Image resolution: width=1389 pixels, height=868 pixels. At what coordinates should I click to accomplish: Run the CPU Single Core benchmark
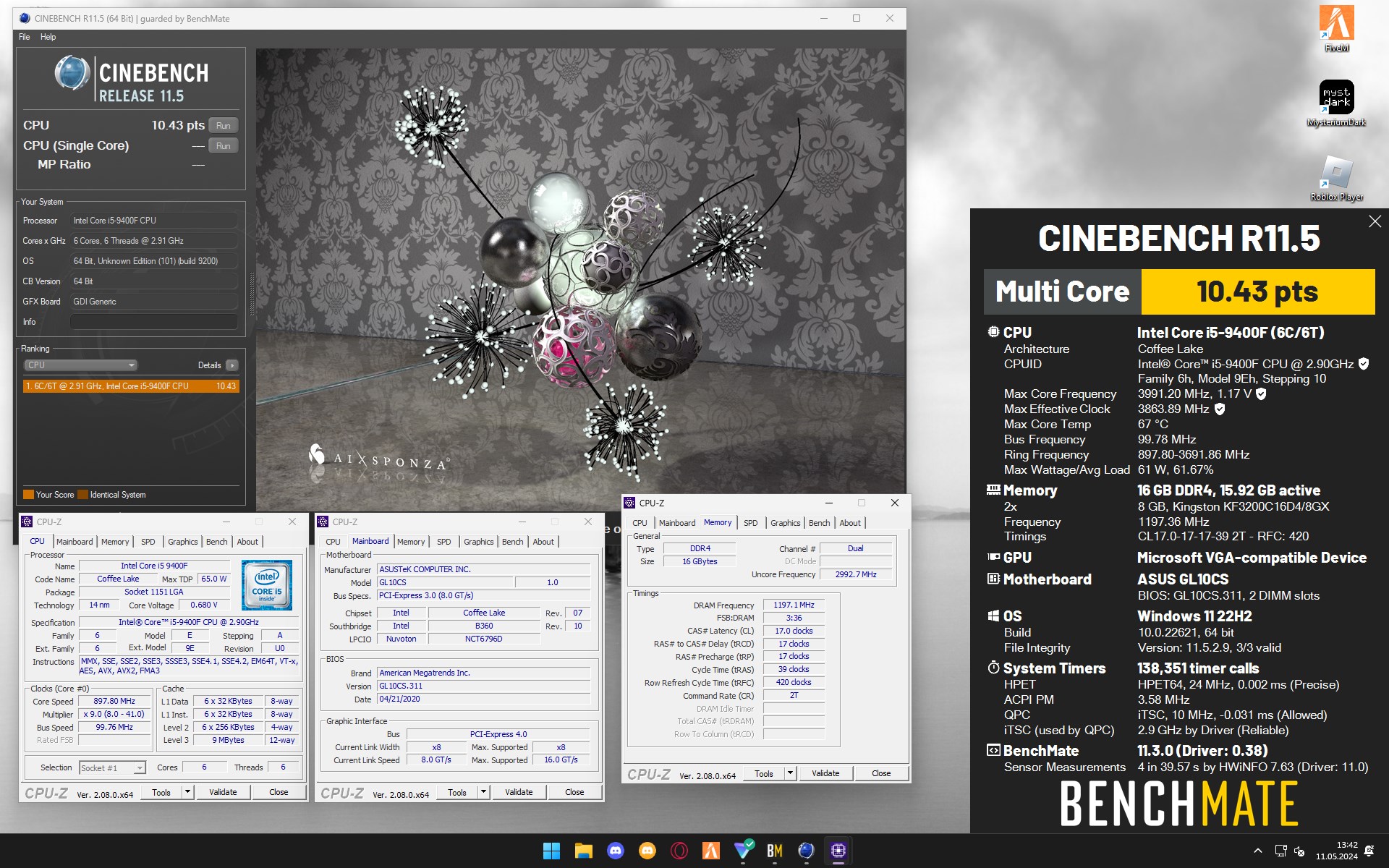pos(224,145)
